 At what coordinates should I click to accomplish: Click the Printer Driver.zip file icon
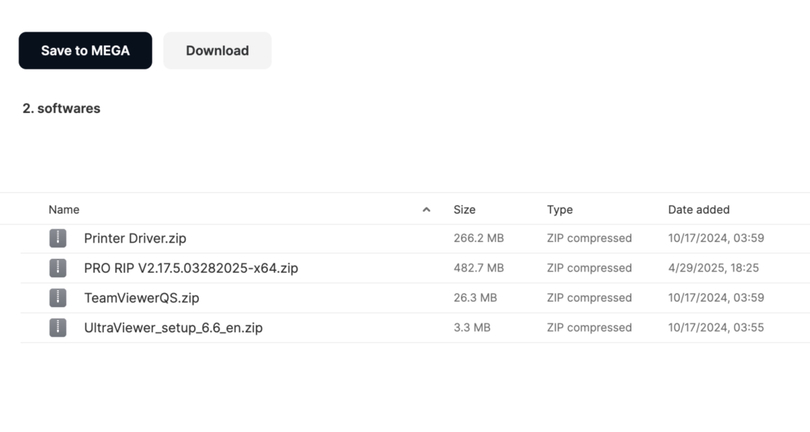(58, 238)
